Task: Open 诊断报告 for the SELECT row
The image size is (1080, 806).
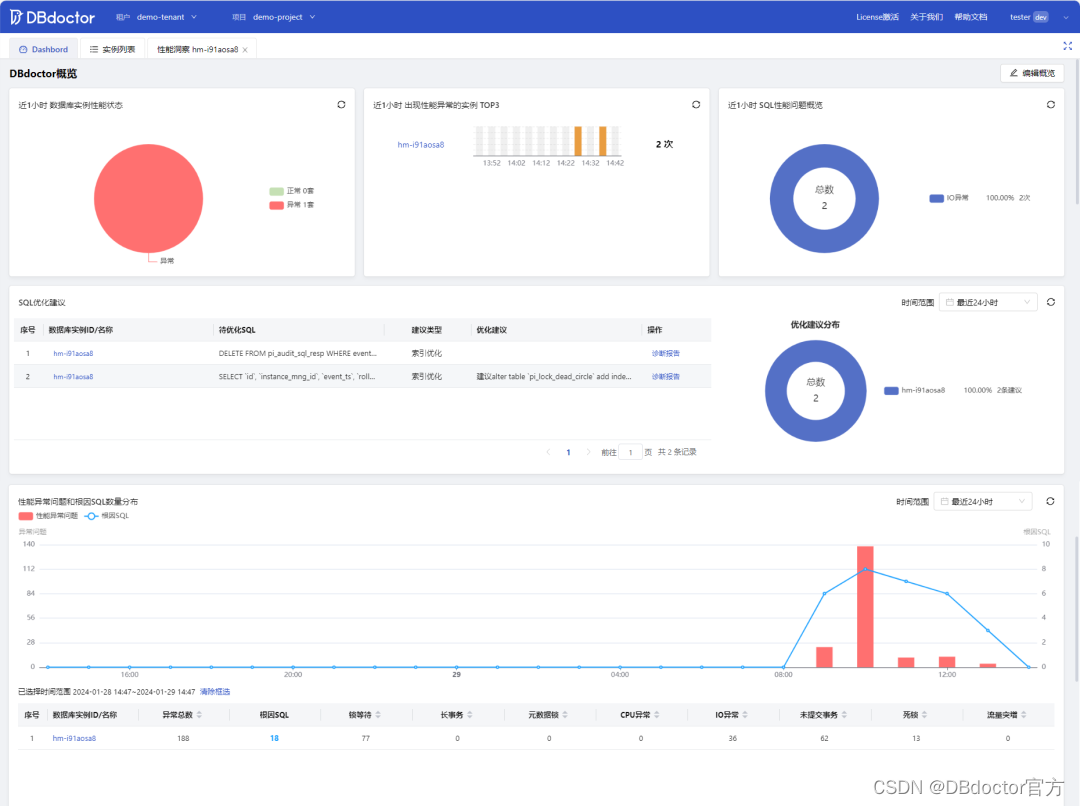Action: point(665,377)
